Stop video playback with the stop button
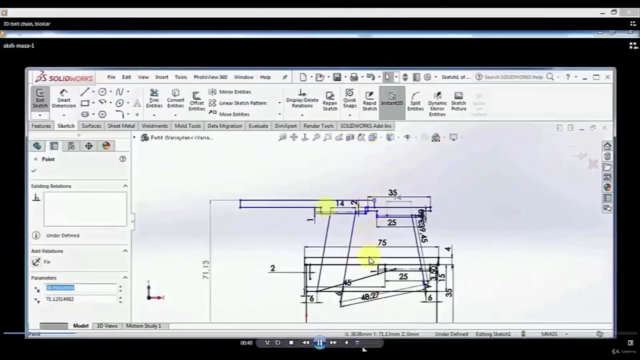640x360 pixels. (x=291, y=343)
